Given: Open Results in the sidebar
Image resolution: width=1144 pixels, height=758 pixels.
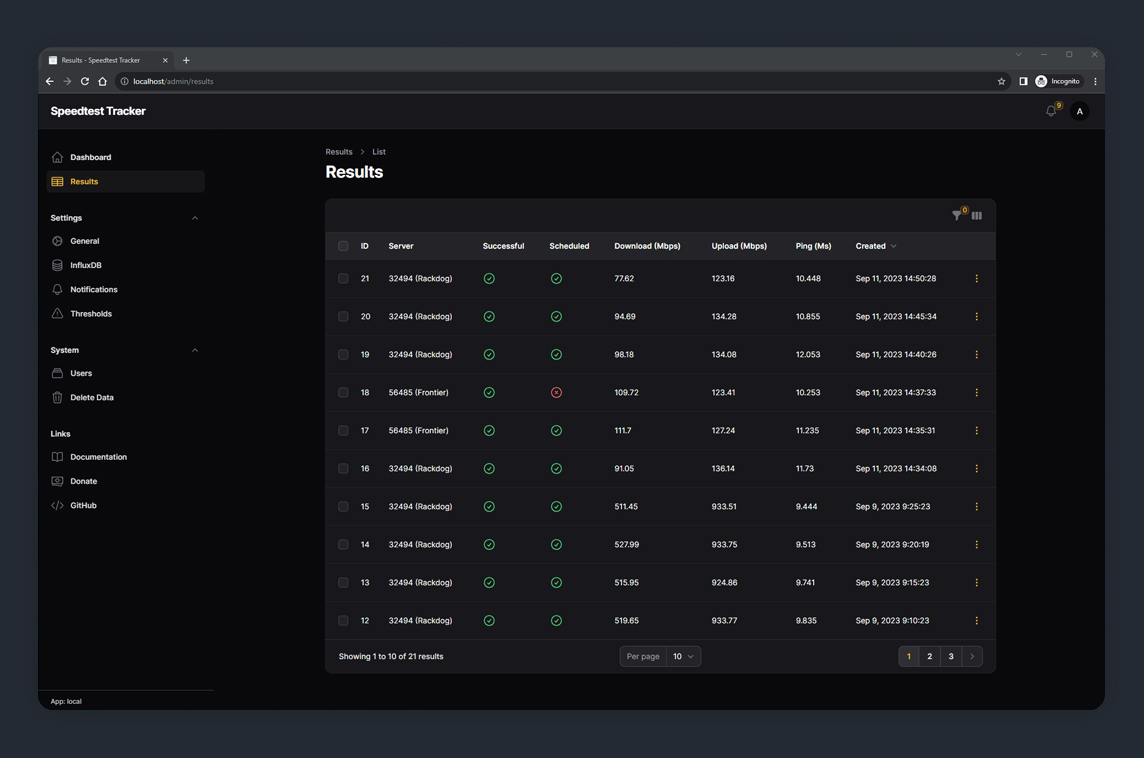Looking at the screenshot, I should [125, 182].
